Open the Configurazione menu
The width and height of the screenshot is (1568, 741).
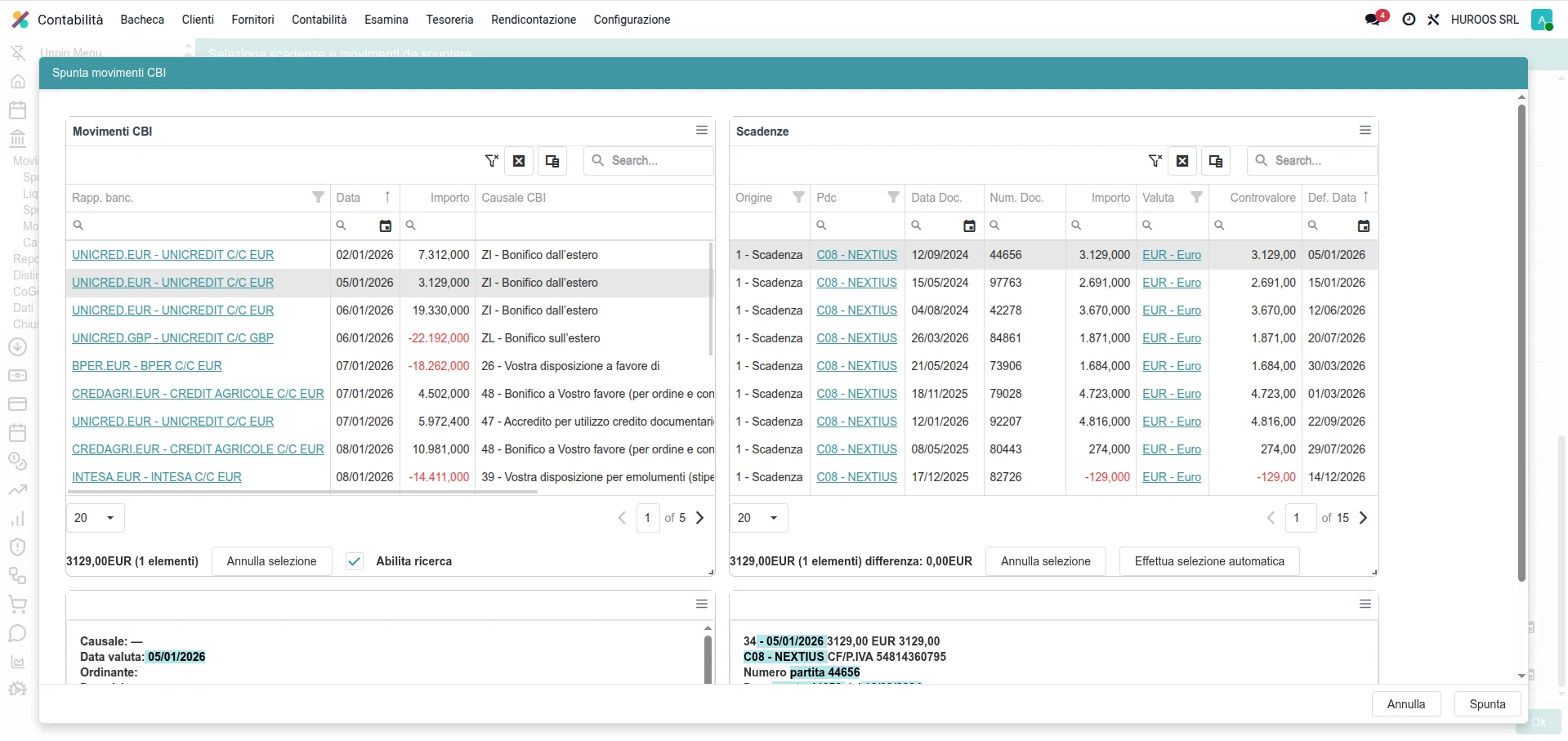[632, 20]
